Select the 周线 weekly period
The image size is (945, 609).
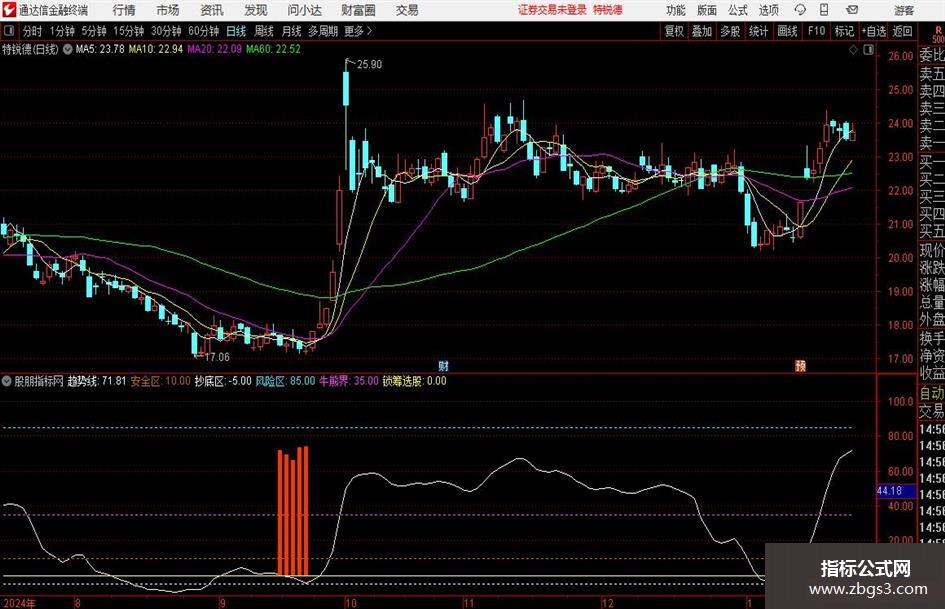click(264, 31)
